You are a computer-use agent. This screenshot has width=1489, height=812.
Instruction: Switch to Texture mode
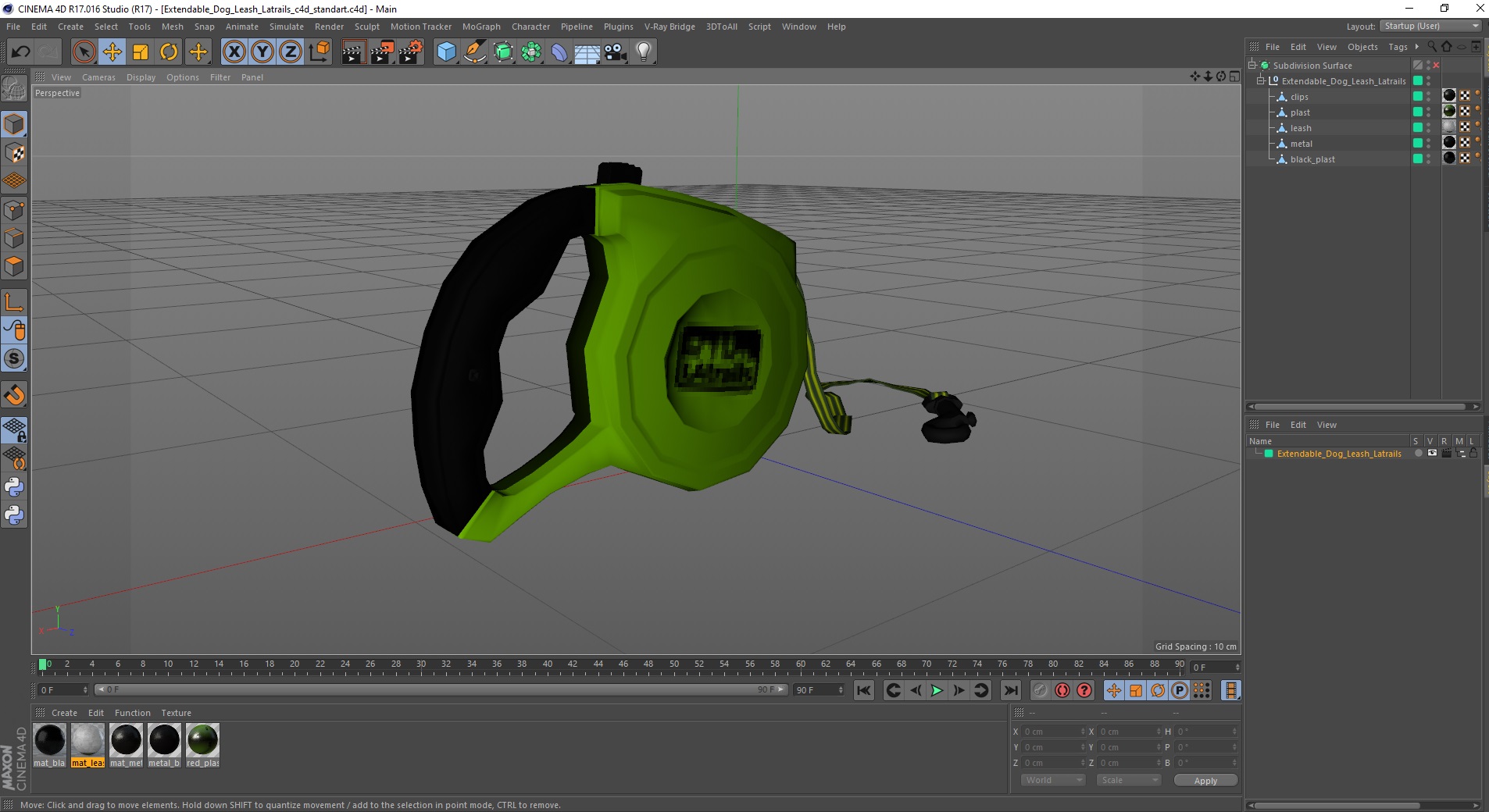point(14,153)
